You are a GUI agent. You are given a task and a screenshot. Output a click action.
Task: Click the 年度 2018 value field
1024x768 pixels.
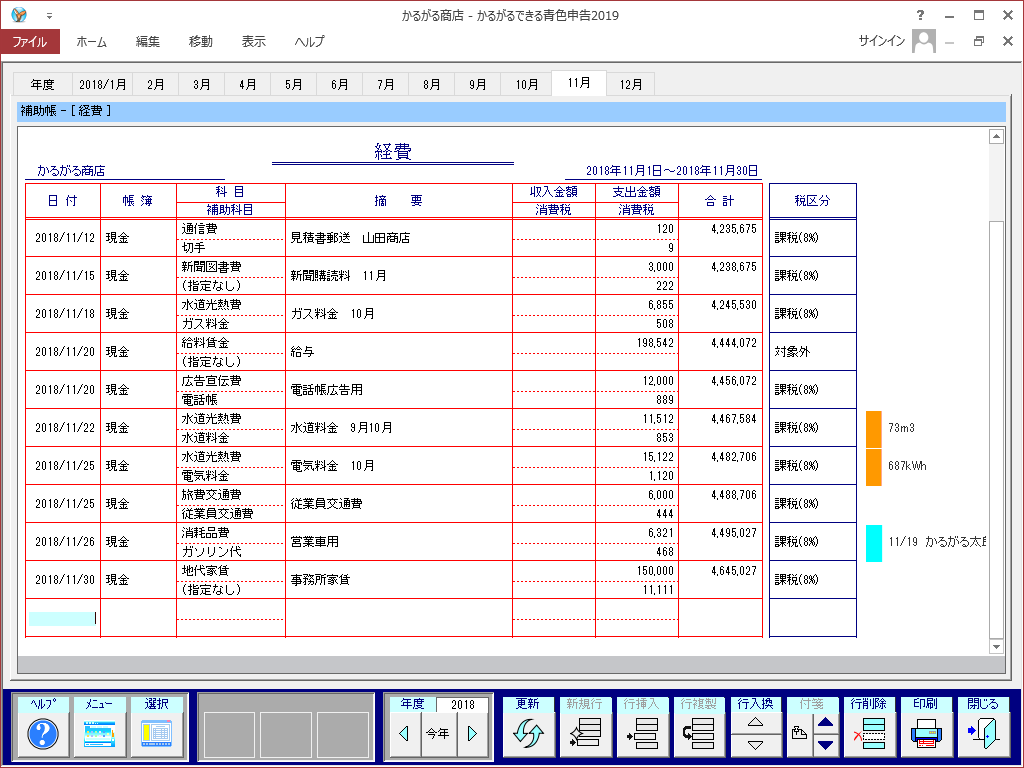point(462,704)
